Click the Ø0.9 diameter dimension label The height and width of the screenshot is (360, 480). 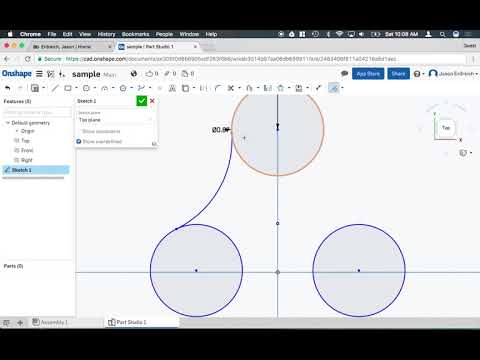click(220, 130)
